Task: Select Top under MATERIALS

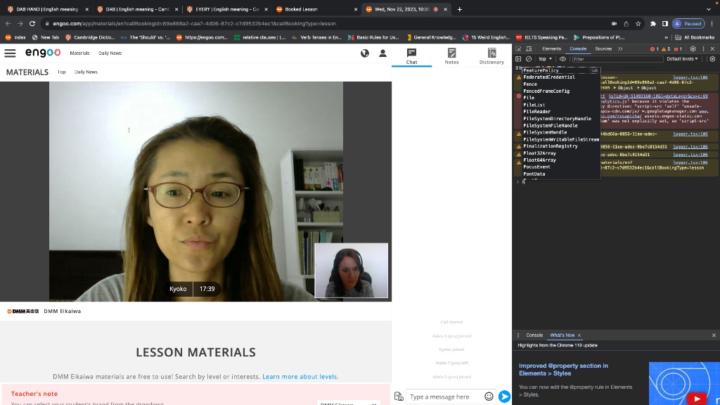Action: coord(62,72)
